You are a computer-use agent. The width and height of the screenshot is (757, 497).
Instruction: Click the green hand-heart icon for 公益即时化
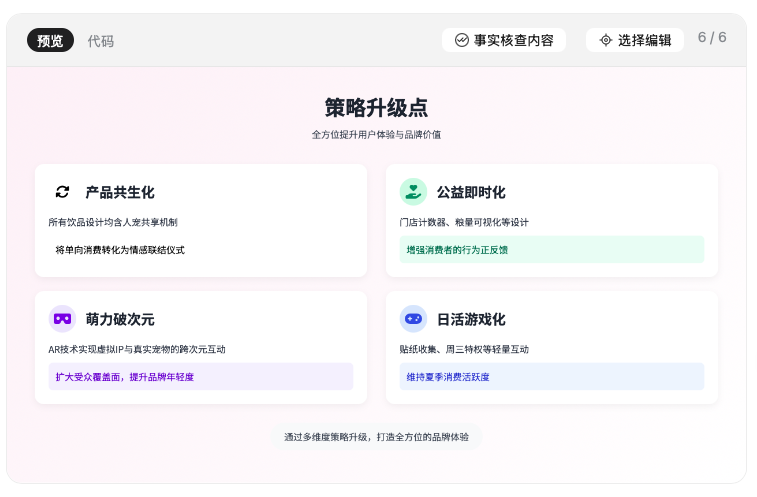[x=413, y=192]
